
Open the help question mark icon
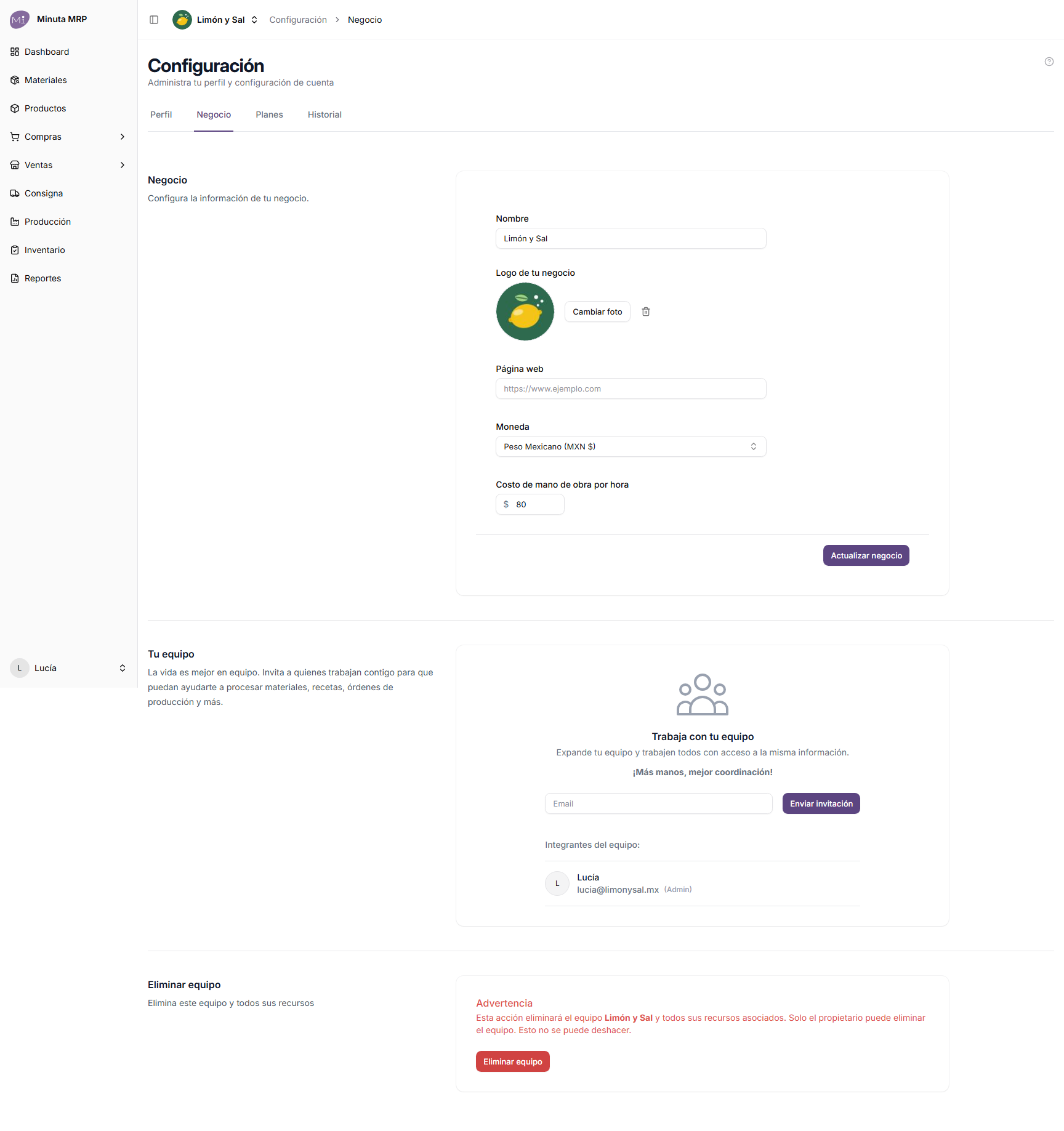(x=1049, y=62)
